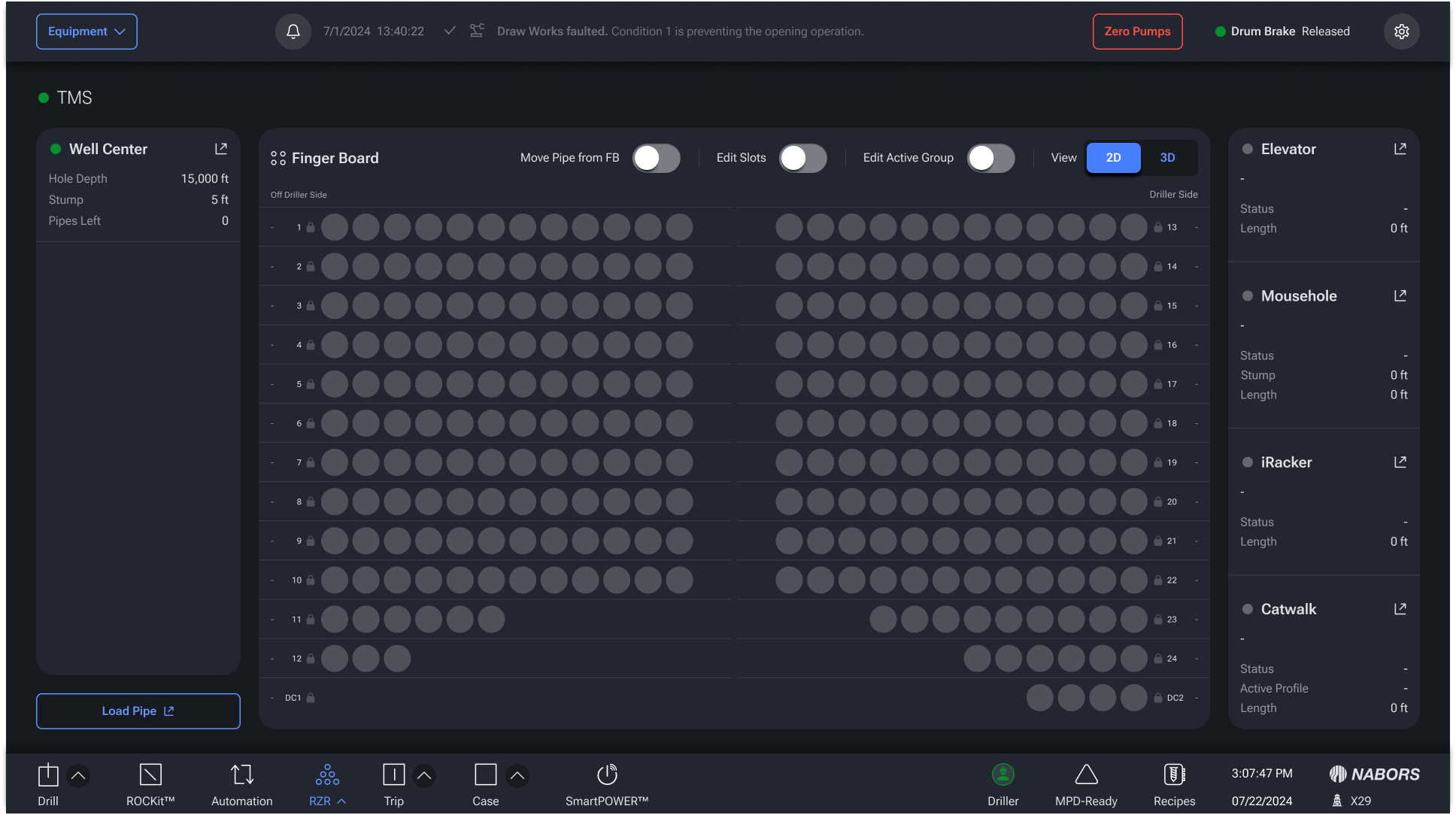Pop out the Mousehole panel
Image resolution: width=1456 pixels, height=815 pixels.
click(1400, 295)
